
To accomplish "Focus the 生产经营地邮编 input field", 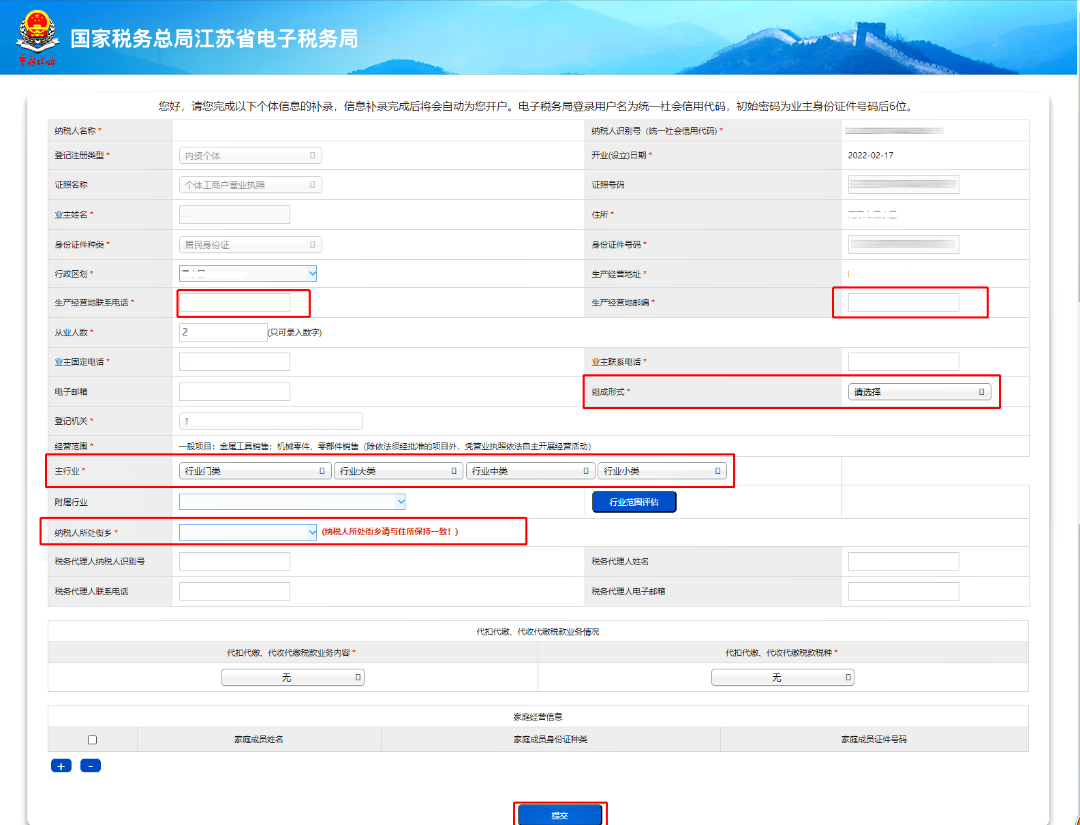I will [904, 302].
